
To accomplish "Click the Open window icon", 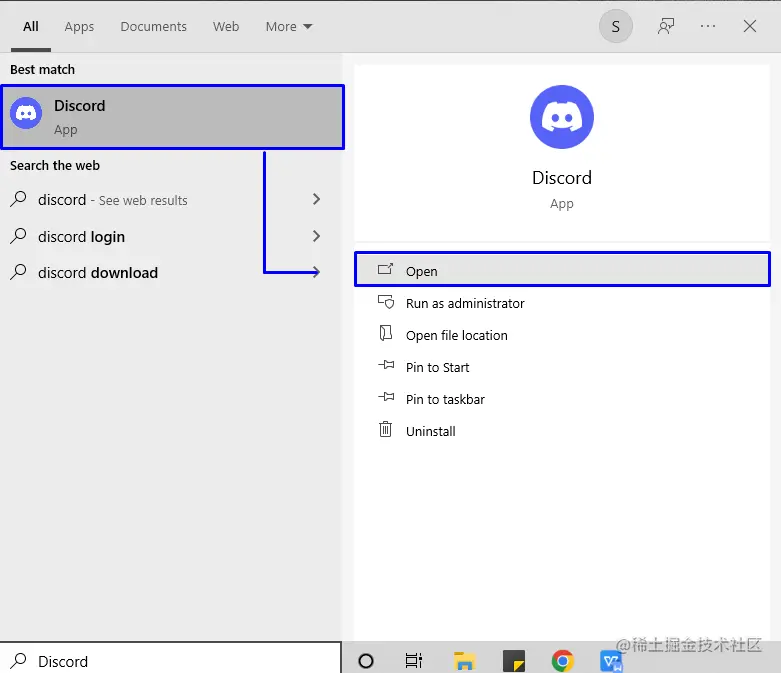I will (386, 269).
